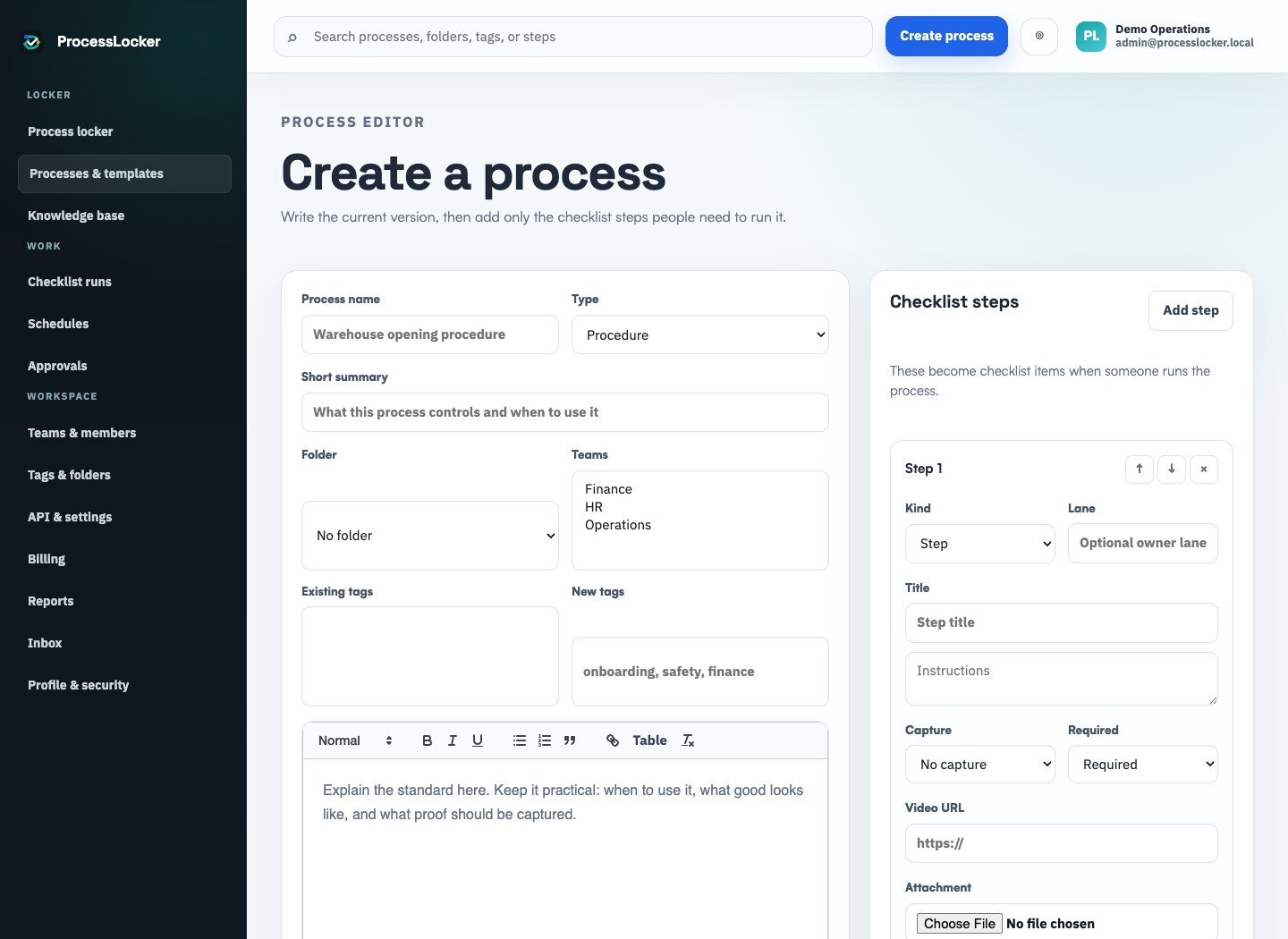Apply blockquote formatting
The height and width of the screenshot is (939, 1288).
coord(570,740)
